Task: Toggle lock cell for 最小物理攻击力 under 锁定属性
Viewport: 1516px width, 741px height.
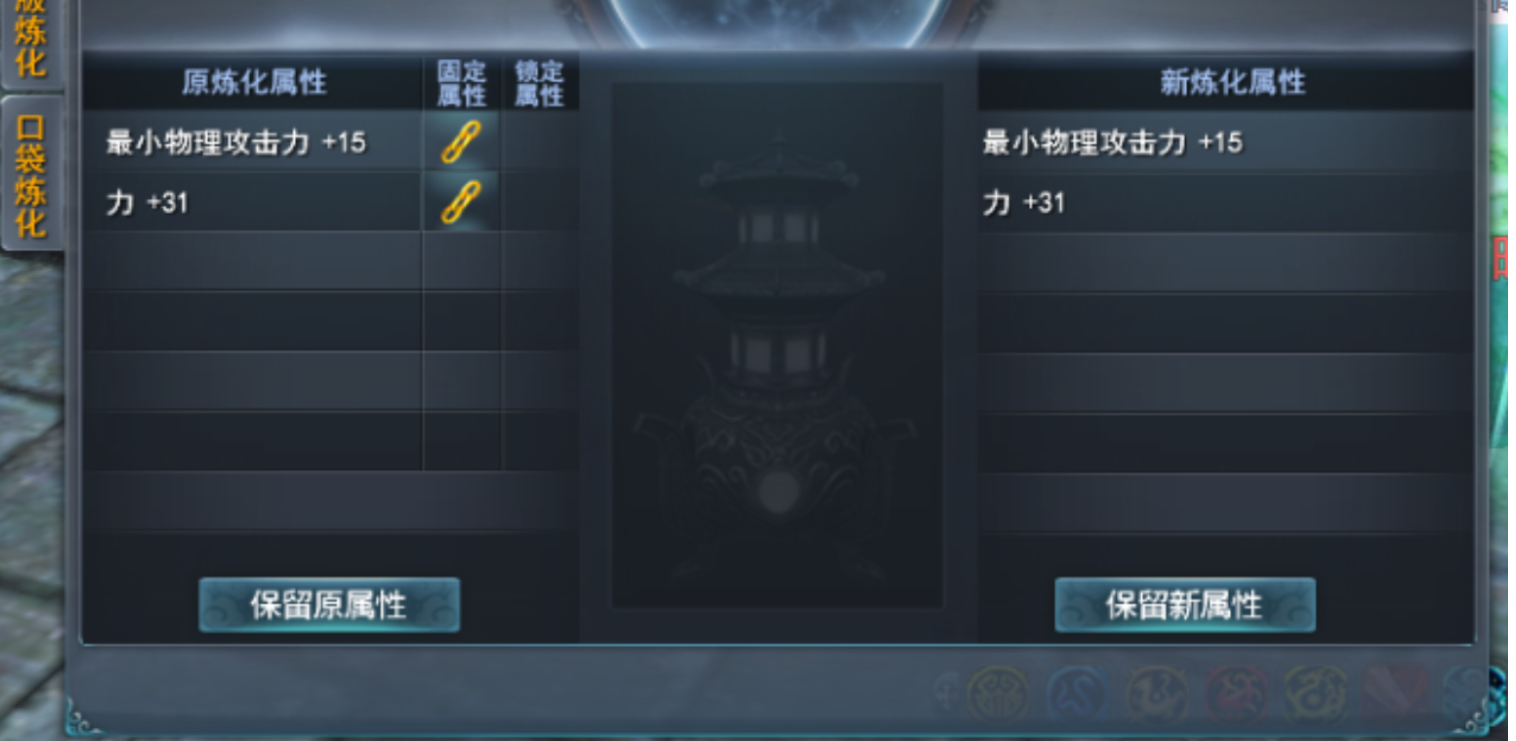Action: coord(540,142)
